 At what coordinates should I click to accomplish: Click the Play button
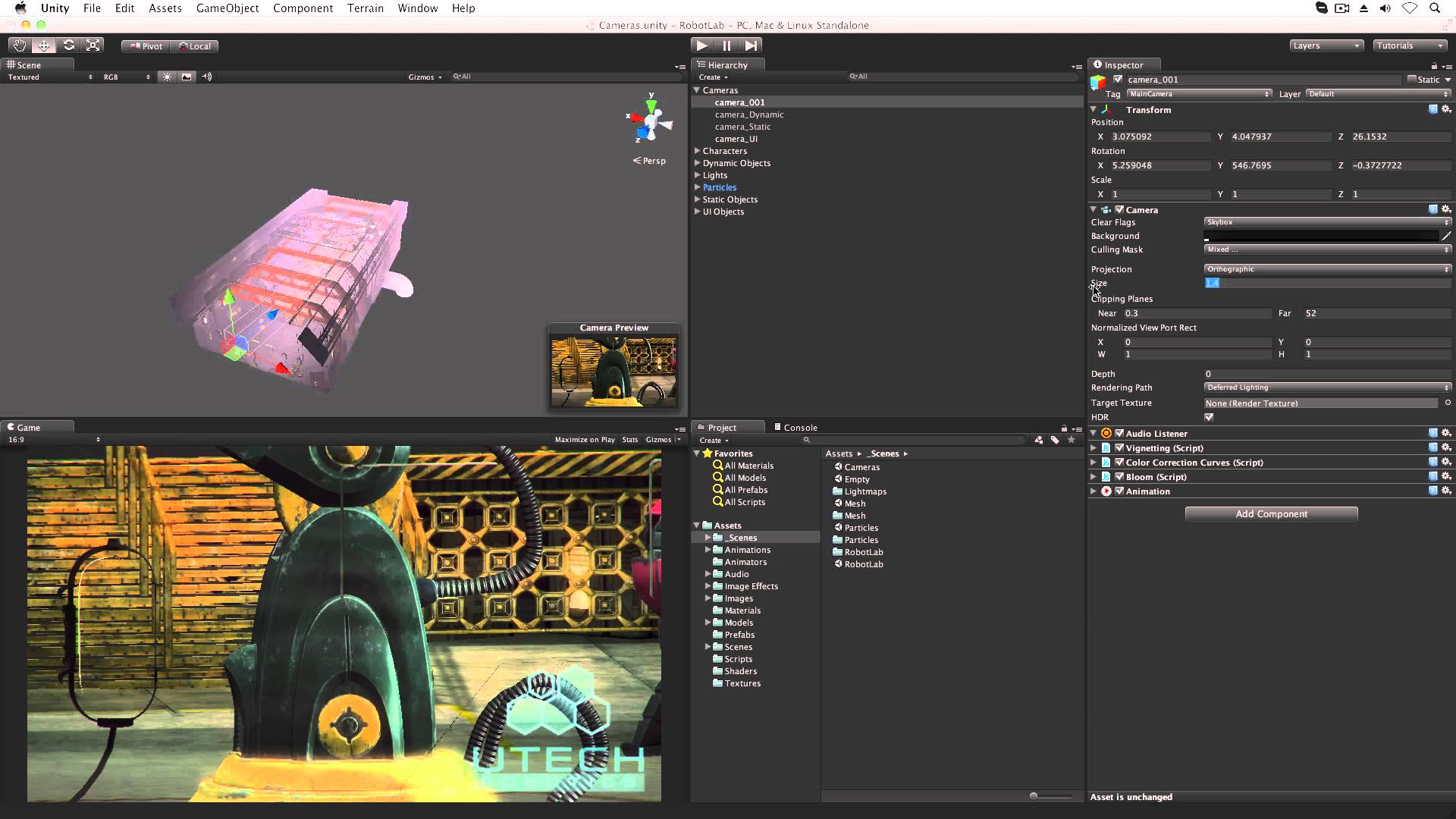[702, 45]
